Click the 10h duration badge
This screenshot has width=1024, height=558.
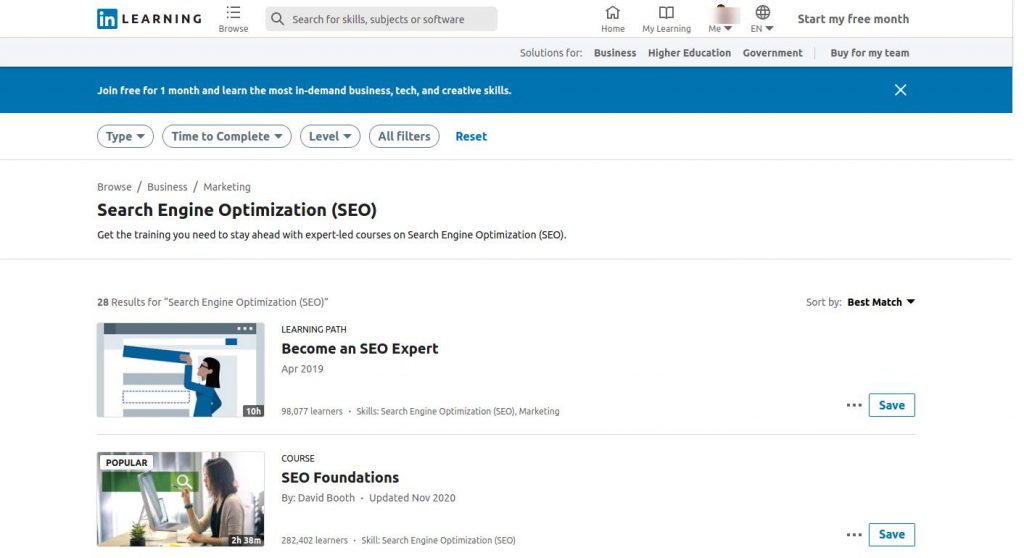(x=253, y=411)
